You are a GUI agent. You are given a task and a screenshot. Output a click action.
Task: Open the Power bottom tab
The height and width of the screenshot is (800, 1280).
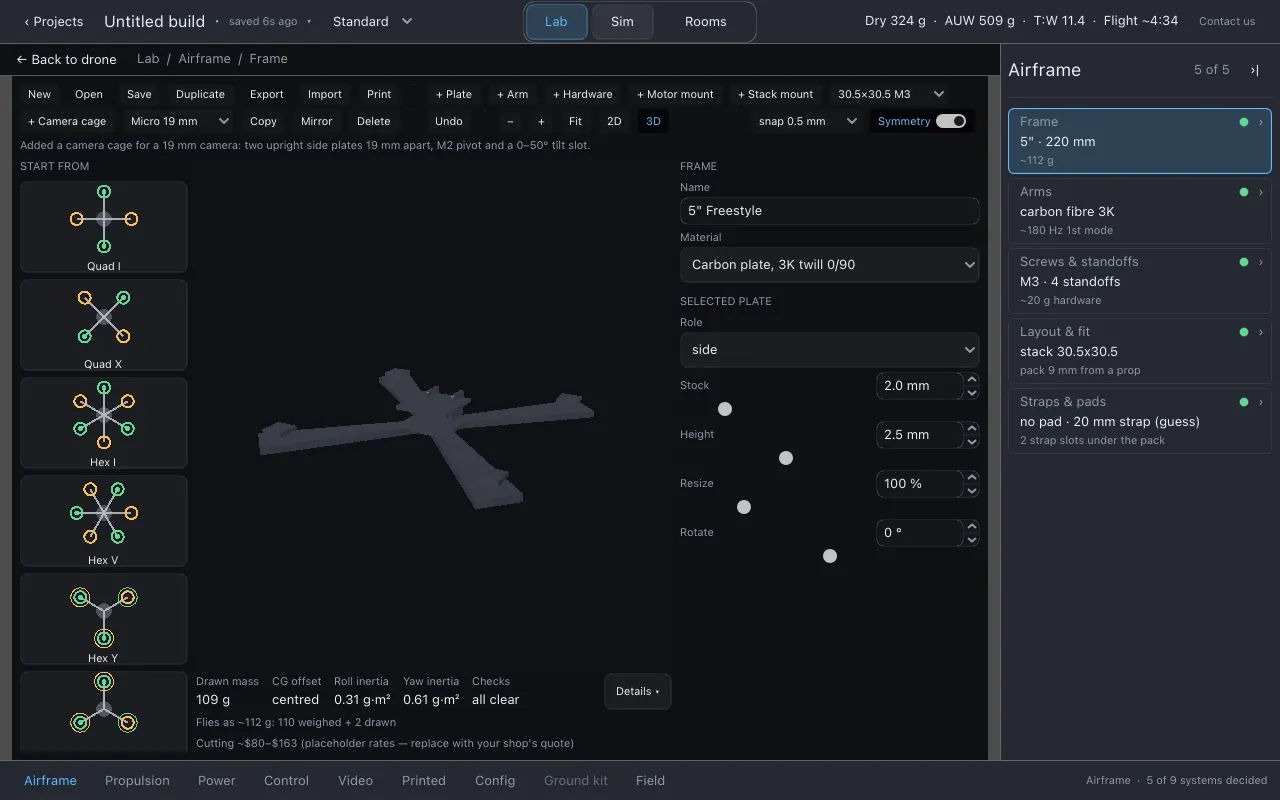point(217,780)
